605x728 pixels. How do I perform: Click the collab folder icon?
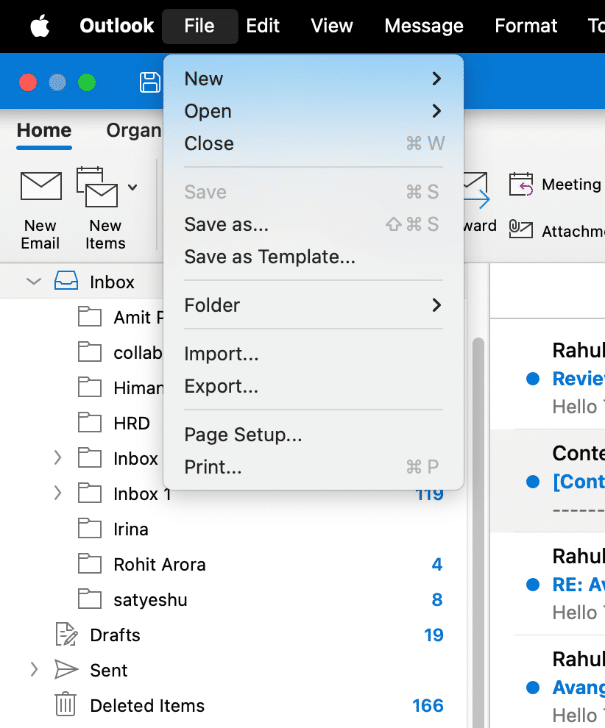[x=90, y=352]
